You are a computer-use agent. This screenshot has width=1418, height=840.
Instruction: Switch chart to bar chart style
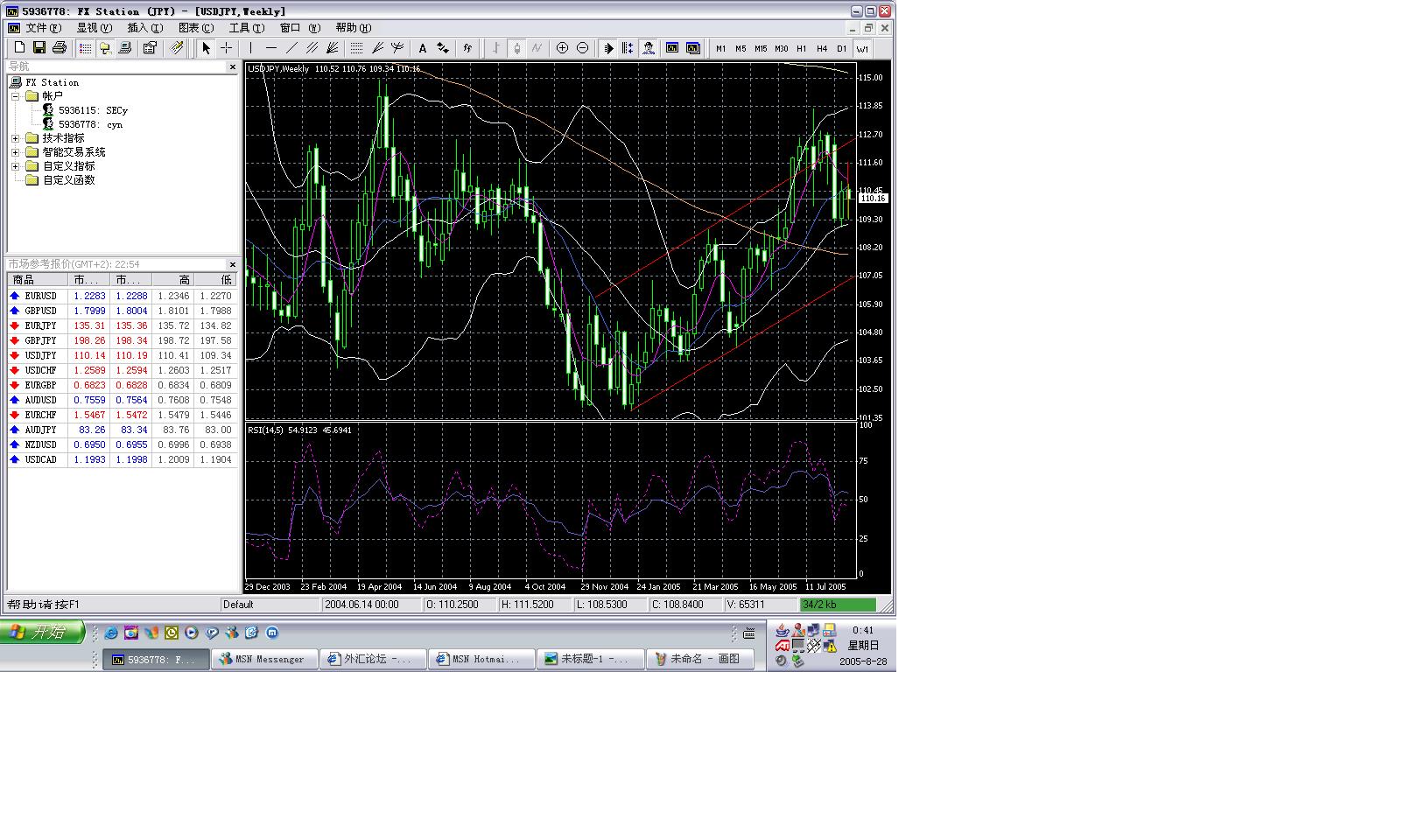point(496,48)
